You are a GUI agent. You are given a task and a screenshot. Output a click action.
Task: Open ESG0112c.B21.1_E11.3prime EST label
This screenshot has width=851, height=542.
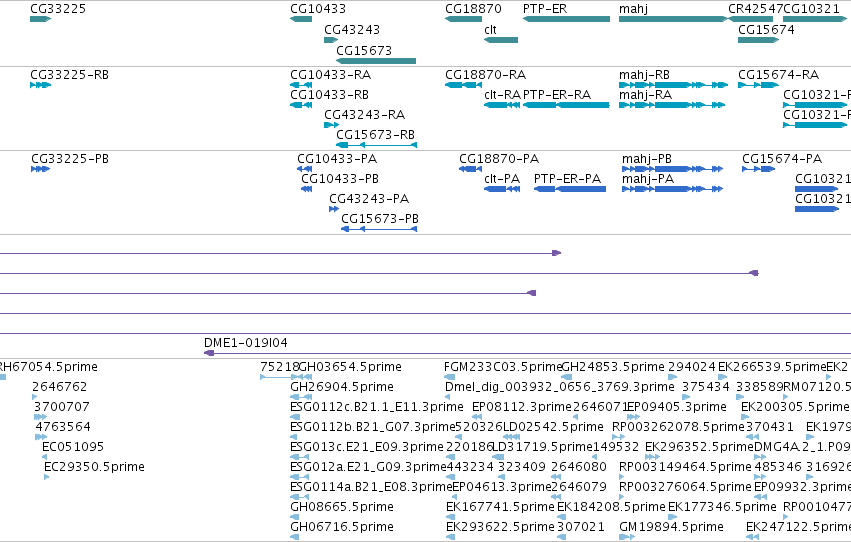pyautogui.click(x=377, y=407)
